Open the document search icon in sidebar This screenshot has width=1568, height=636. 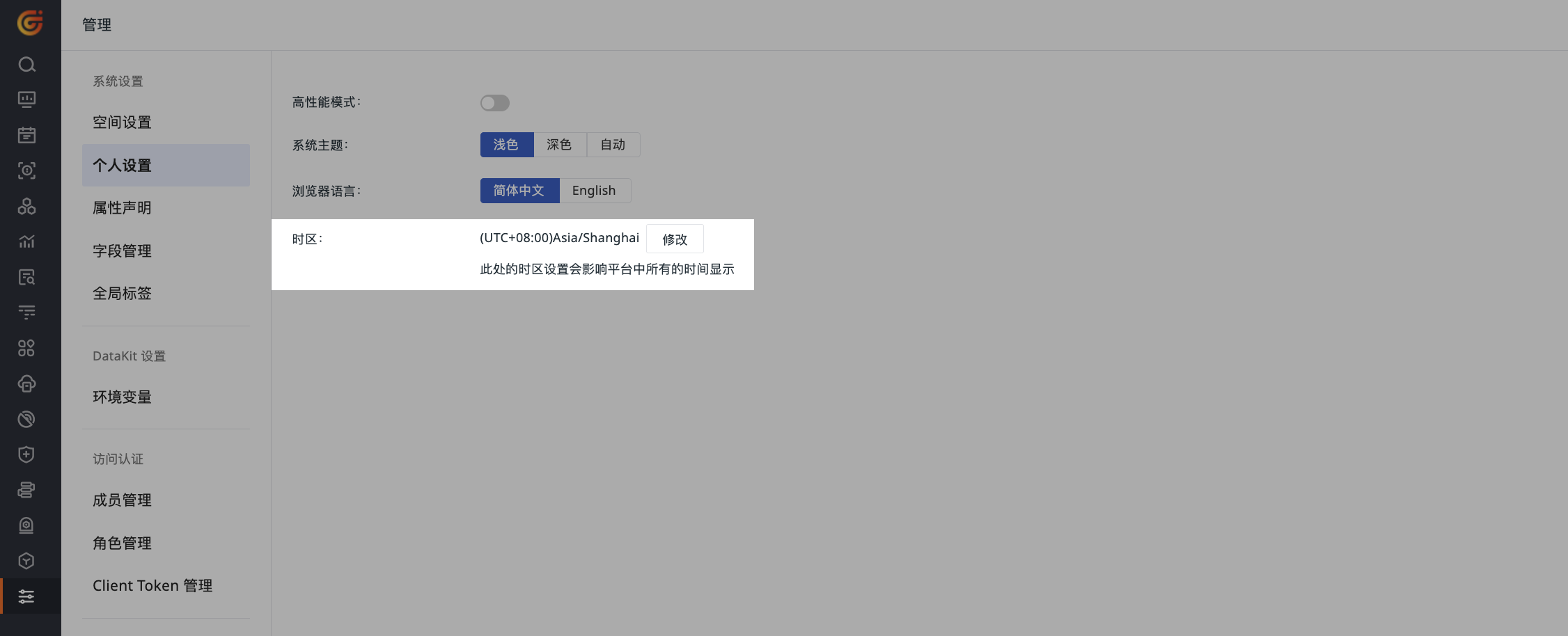(26, 277)
